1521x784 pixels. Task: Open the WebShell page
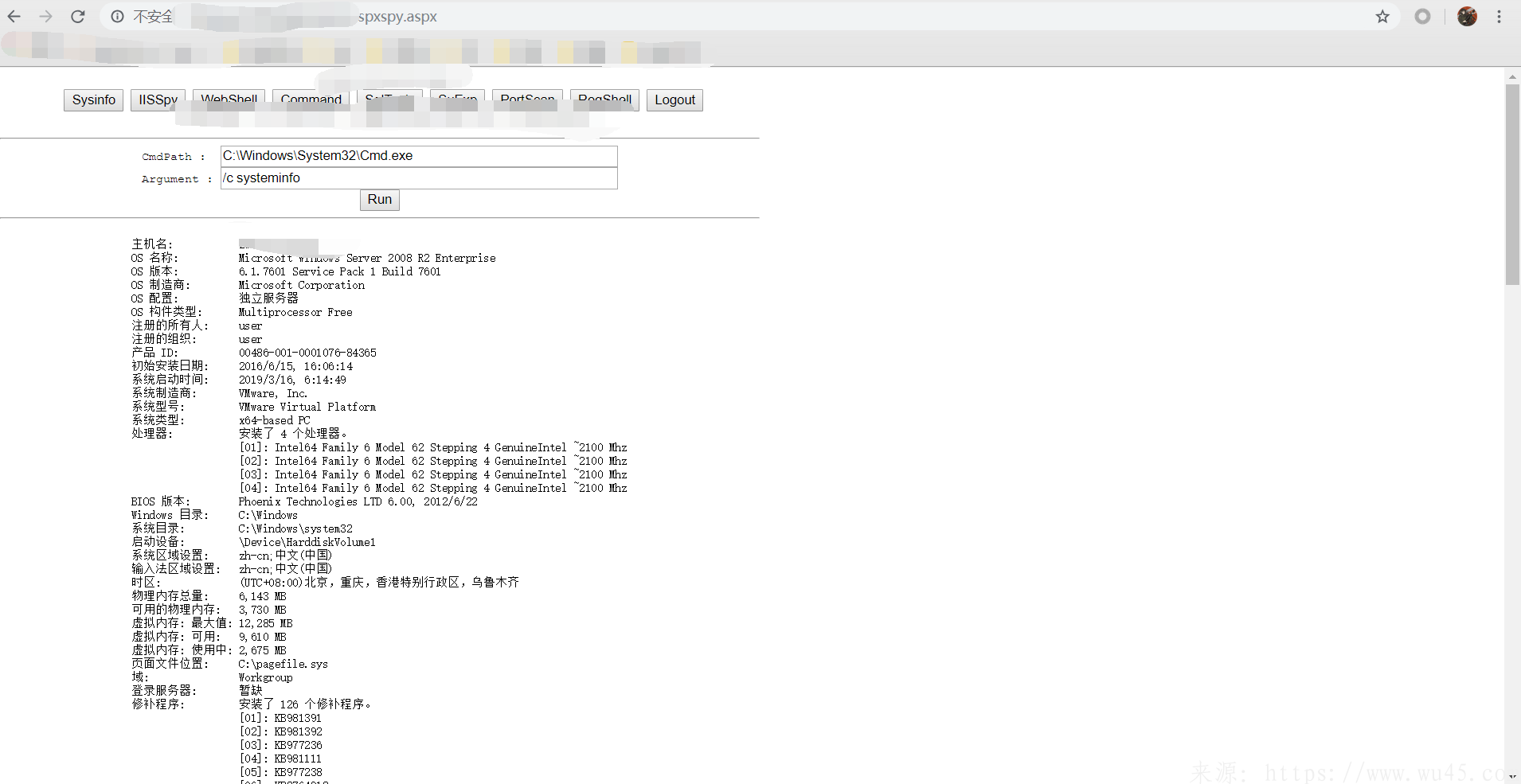229,99
